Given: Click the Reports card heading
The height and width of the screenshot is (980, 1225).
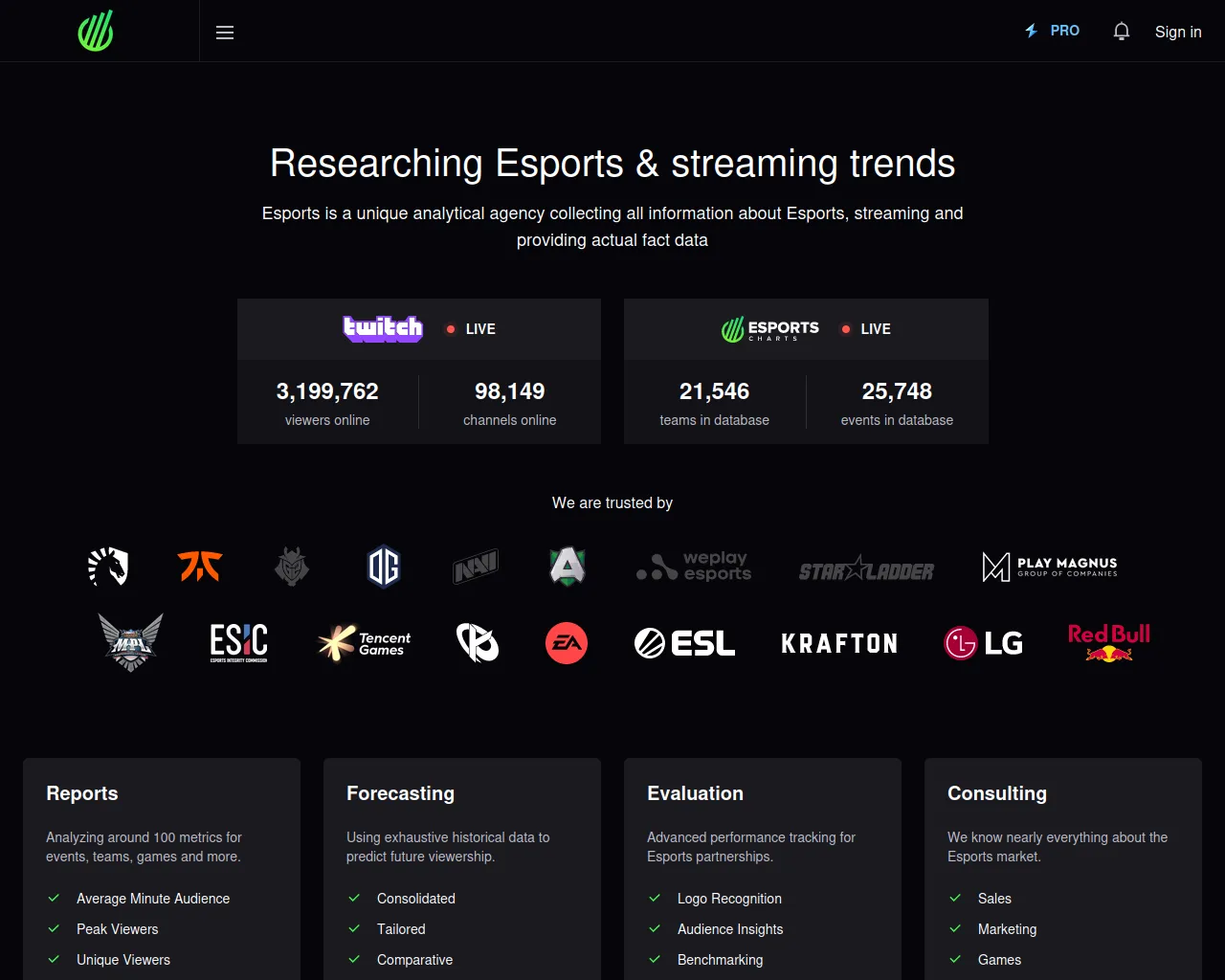Looking at the screenshot, I should (82, 793).
